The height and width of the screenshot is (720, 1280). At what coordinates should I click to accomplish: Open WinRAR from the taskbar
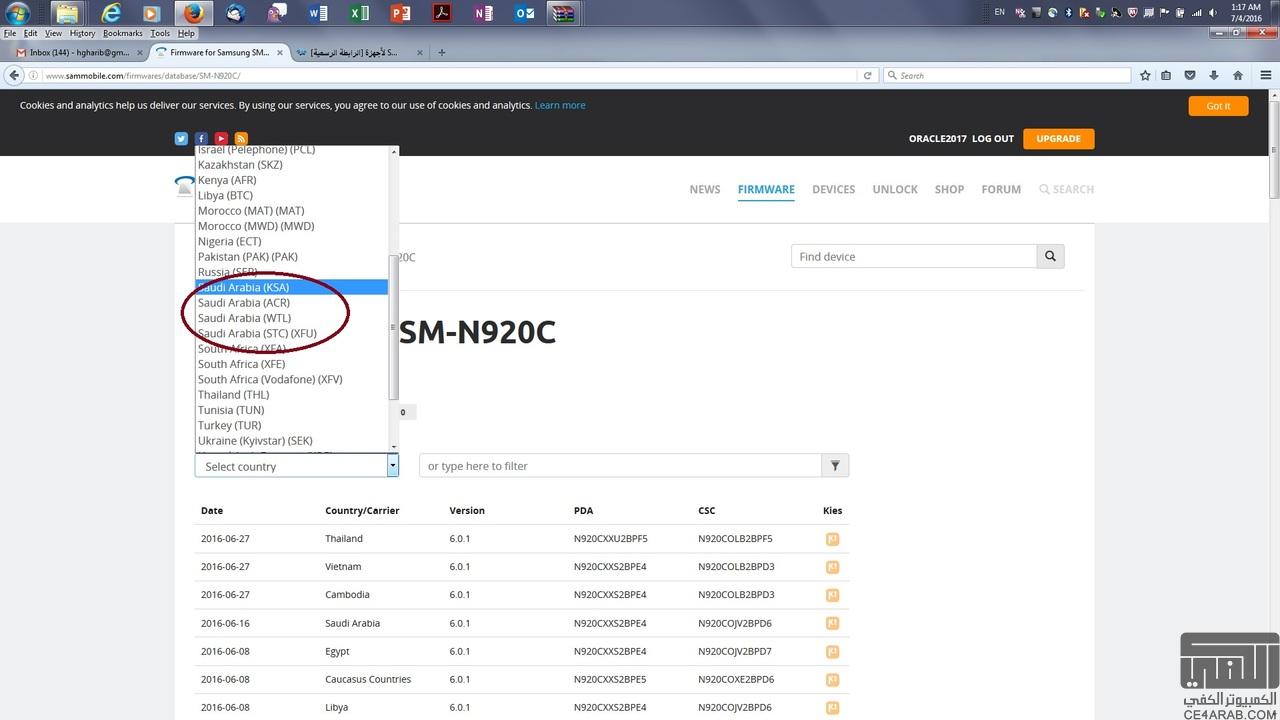[565, 14]
